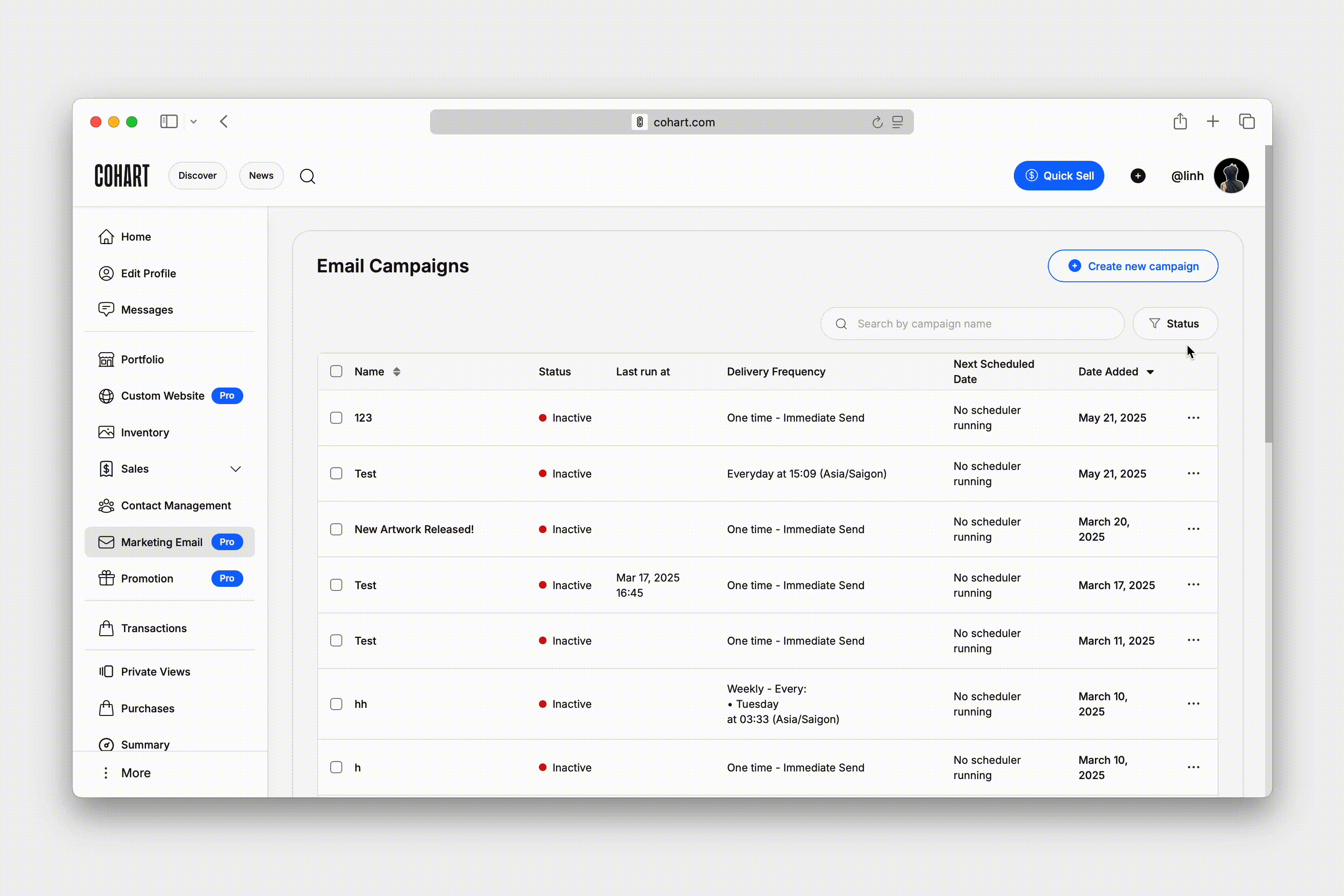Reload the page in the address bar
The height and width of the screenshot is (896, 1344).
point(878,122)
